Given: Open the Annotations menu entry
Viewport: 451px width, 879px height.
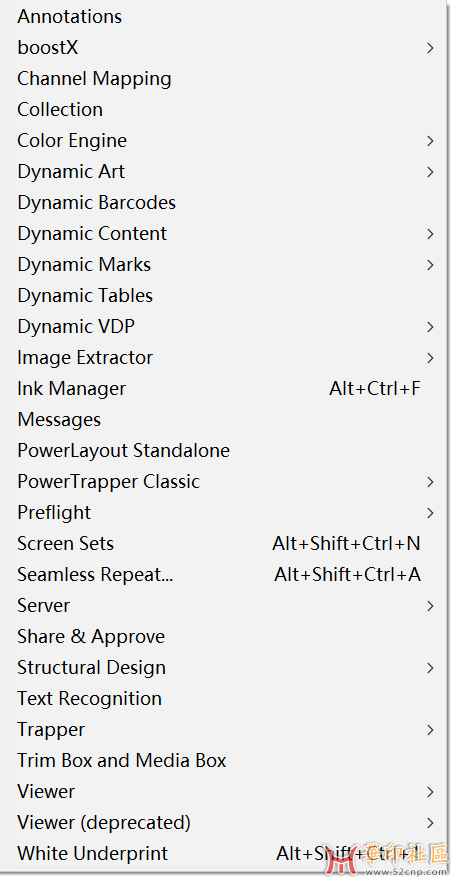Looking at the screenshot, I should pos(224,17).
